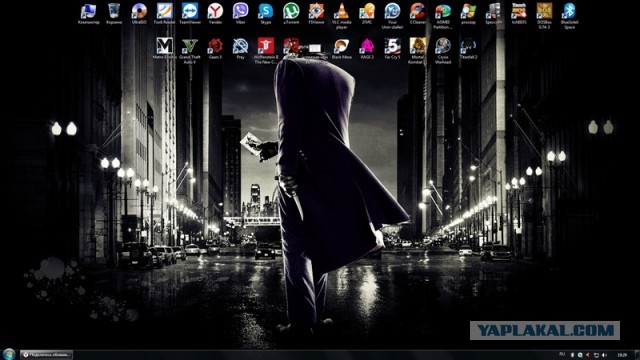Launch the Speccy64 desktop icon
Screen dimensions: 640x360
click(x=493, y=14)
